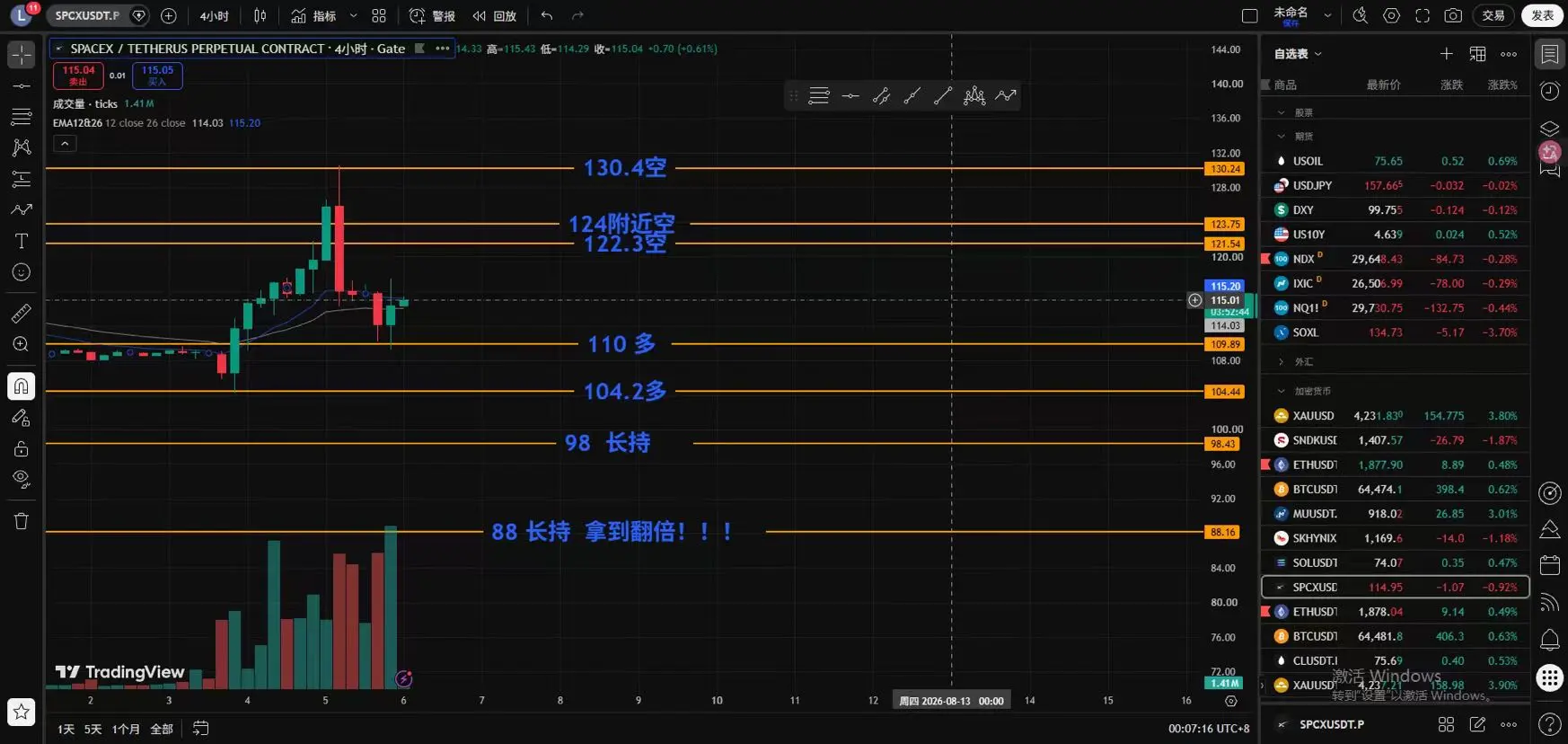Select the 1个月 date range
This screenshot has height=744, width=1568.
[x=126, y=729]
